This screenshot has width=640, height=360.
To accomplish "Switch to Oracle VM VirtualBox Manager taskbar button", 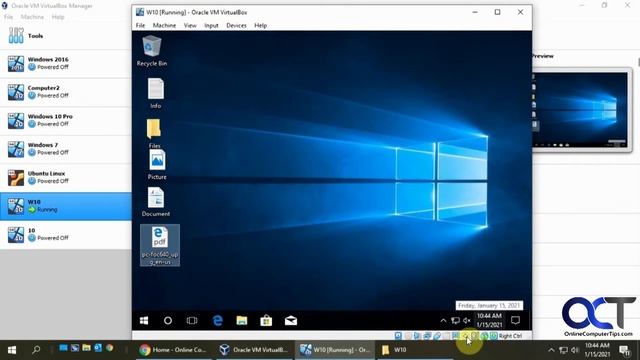I will point(254,350).
